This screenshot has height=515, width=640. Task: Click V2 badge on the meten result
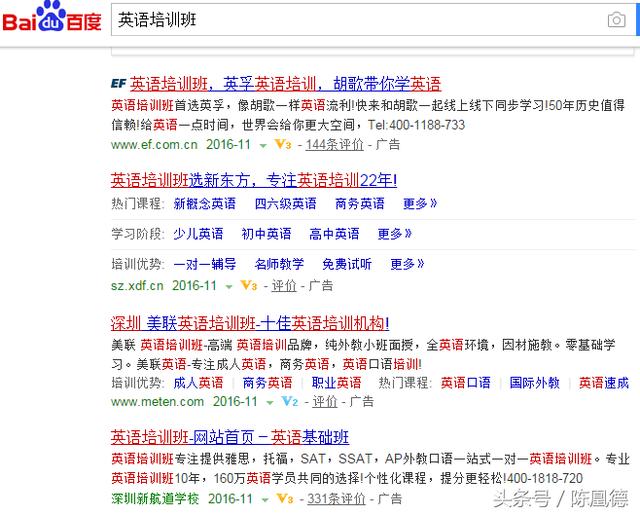coord(289,401)
